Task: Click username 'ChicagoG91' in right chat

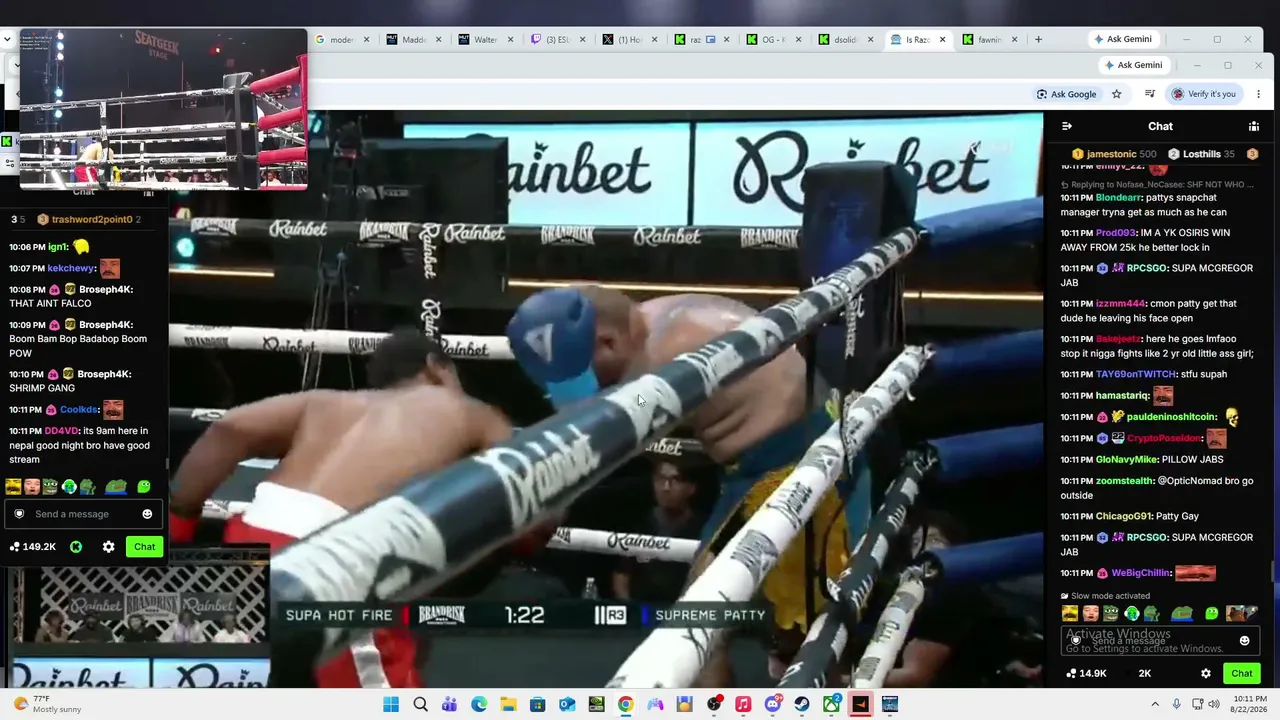Action: click(x=1124, y=516)
